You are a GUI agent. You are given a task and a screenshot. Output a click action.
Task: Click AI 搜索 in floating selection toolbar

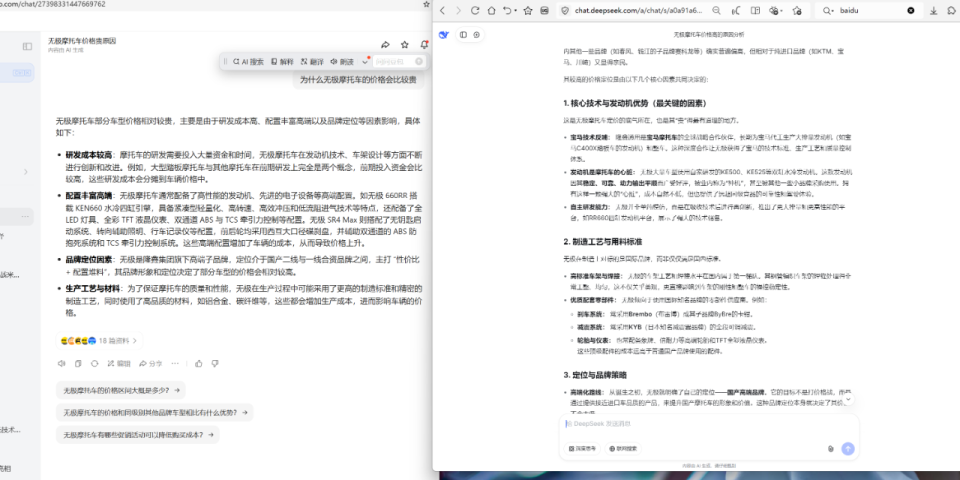click(x=248, y=61)
